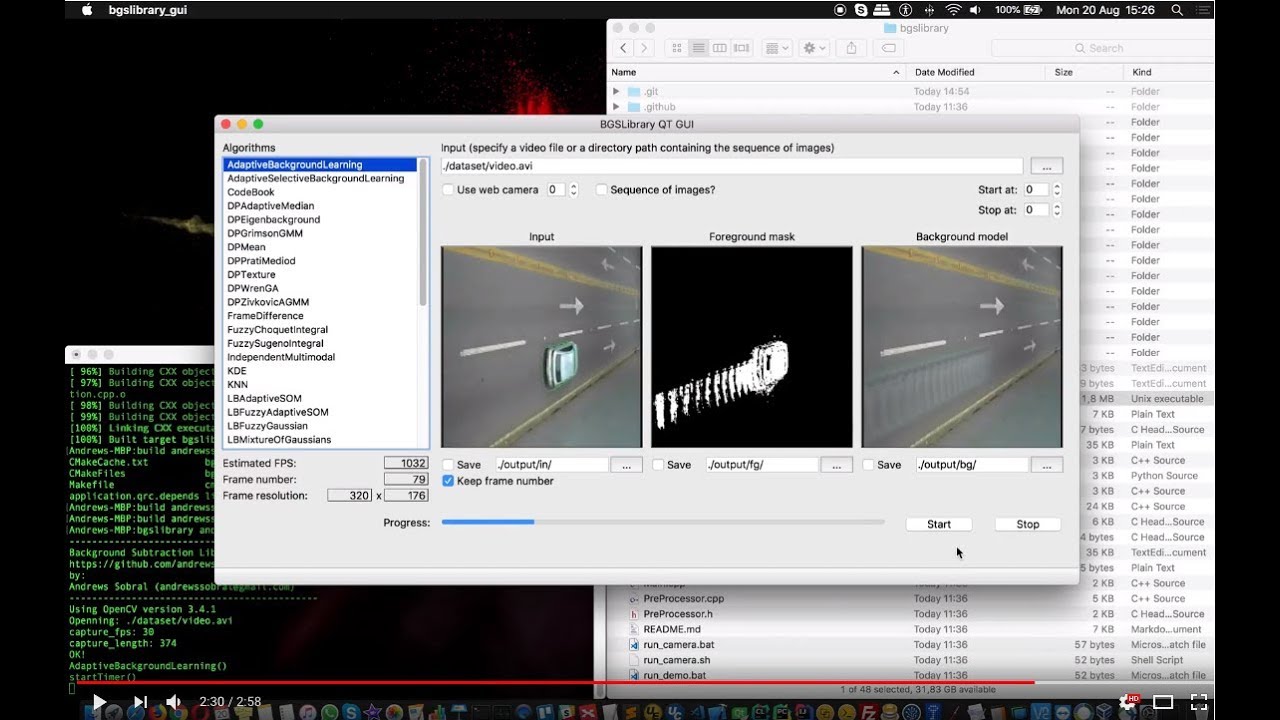This screenshot has width=1280, height=720.
Task: Select KNN algorithm in list
Action: click(x=237, y=384)
